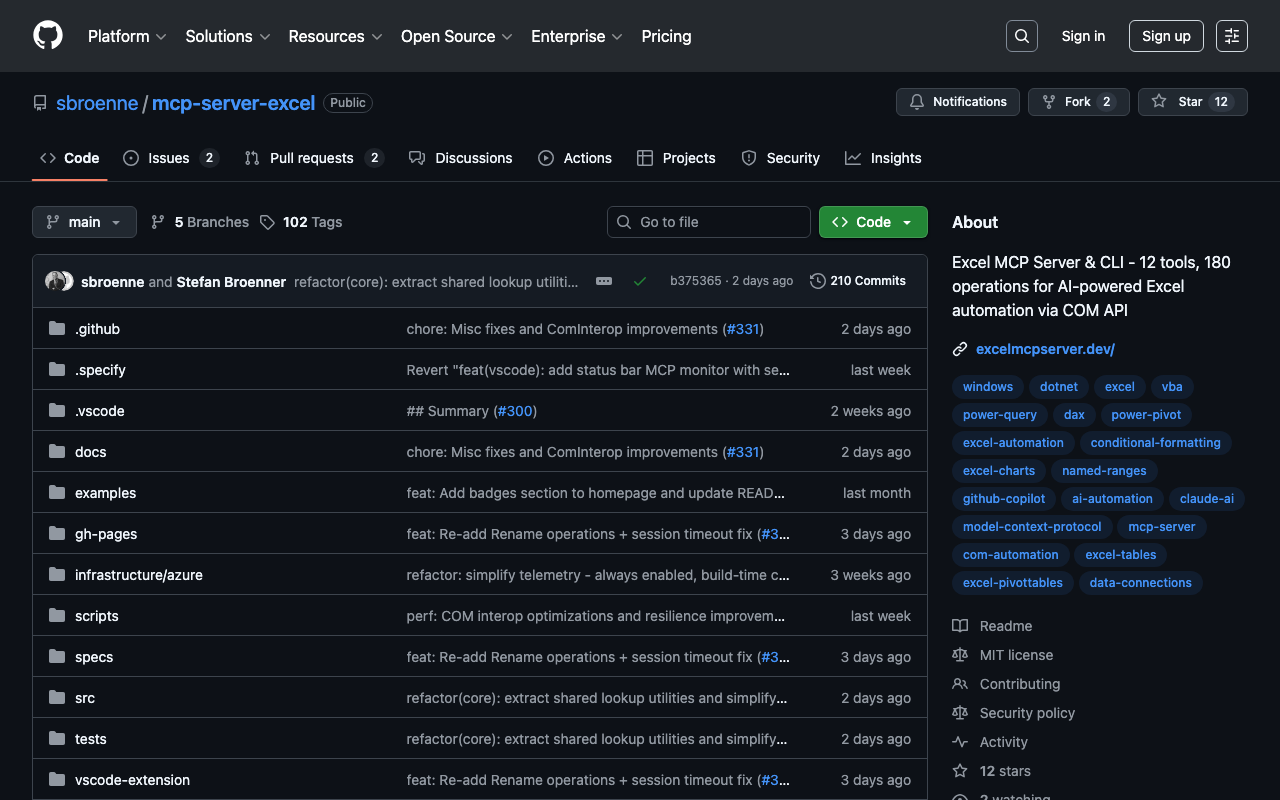
Task: Switch to the Issues tab
Action: point(169,158)
